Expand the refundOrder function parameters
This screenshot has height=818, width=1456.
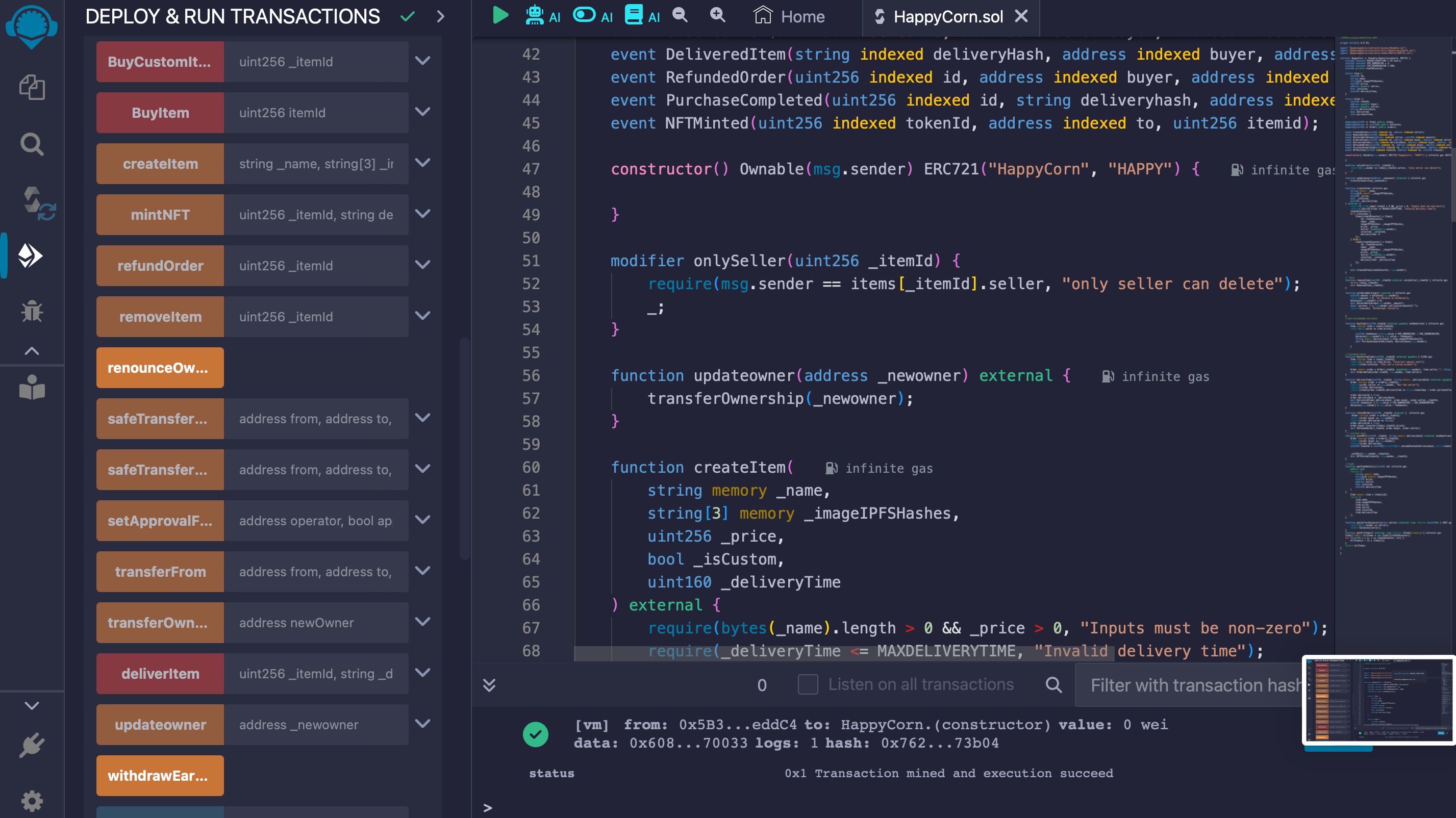[423, 264]
